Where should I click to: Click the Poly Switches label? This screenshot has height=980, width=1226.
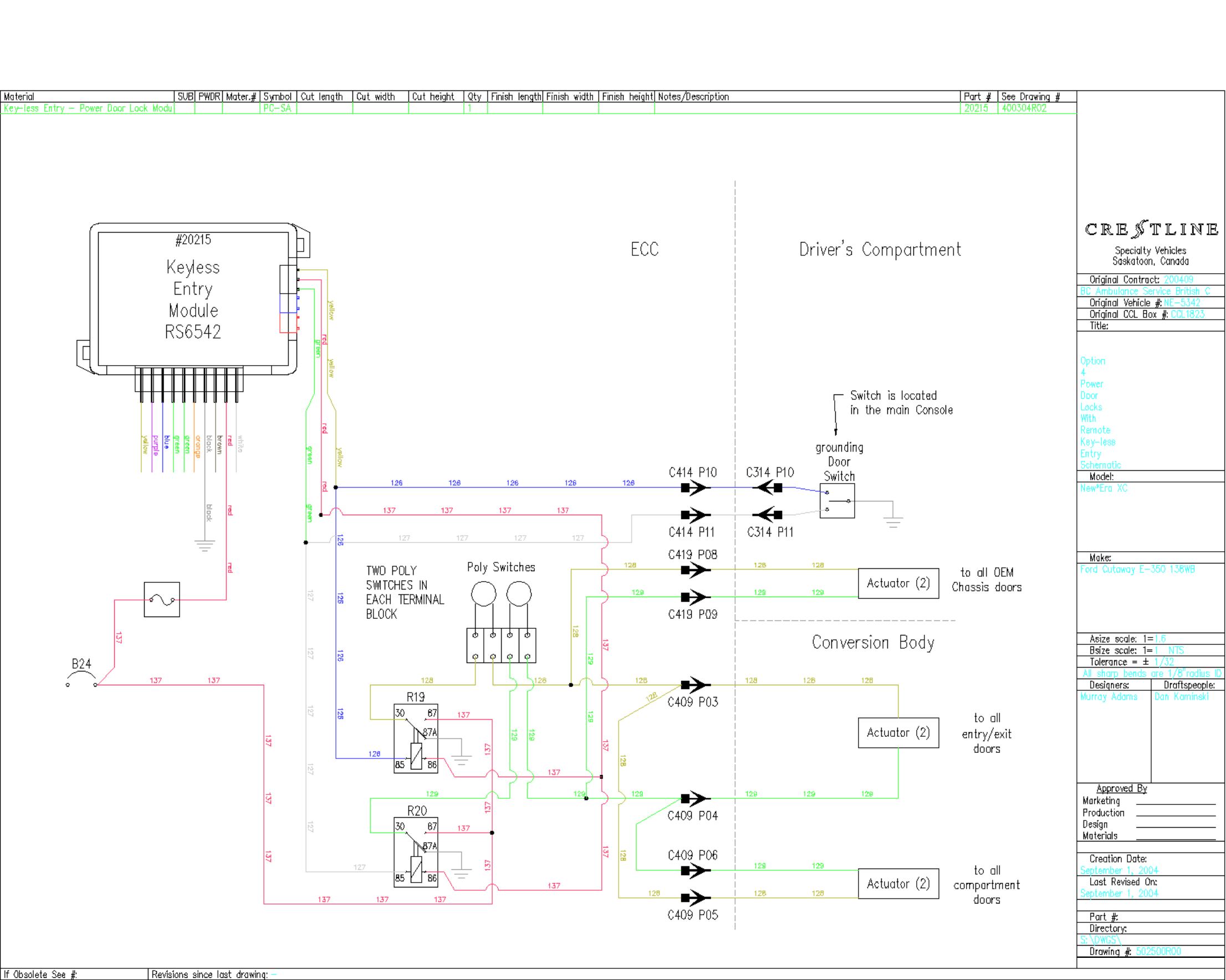(501, 567)
